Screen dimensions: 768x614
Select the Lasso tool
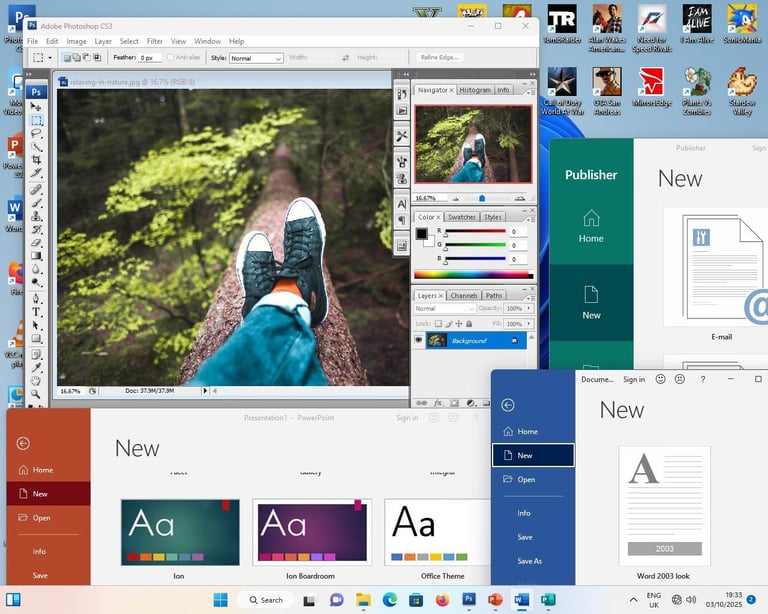point(36,133)
